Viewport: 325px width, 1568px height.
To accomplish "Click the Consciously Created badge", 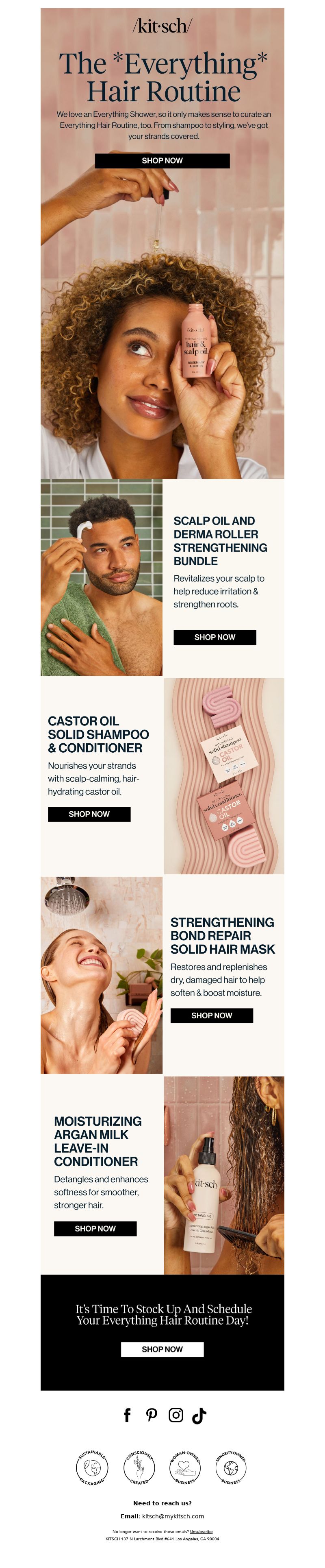I will coord(139,1468).
